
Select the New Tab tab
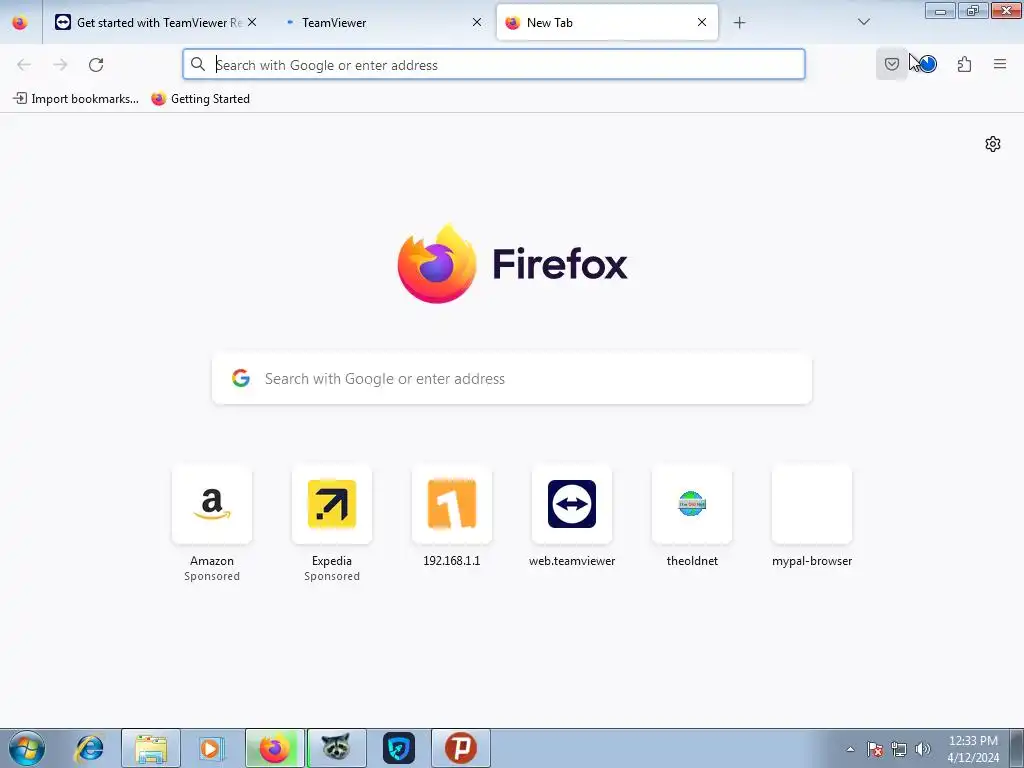coord(607,22)
